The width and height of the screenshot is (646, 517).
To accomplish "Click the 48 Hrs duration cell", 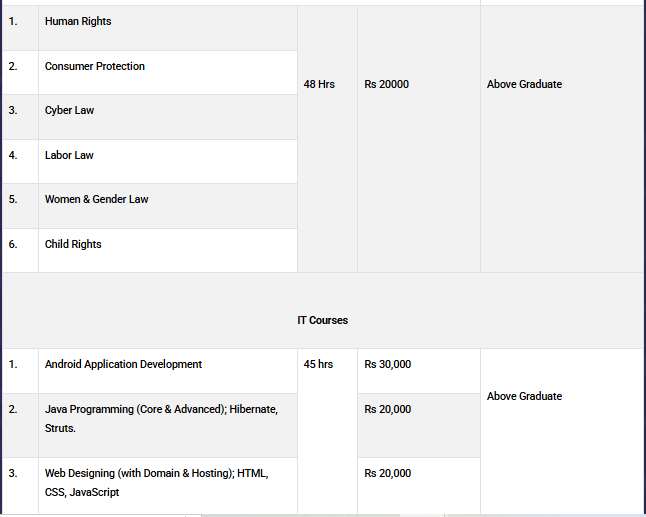I will point(319,85).
